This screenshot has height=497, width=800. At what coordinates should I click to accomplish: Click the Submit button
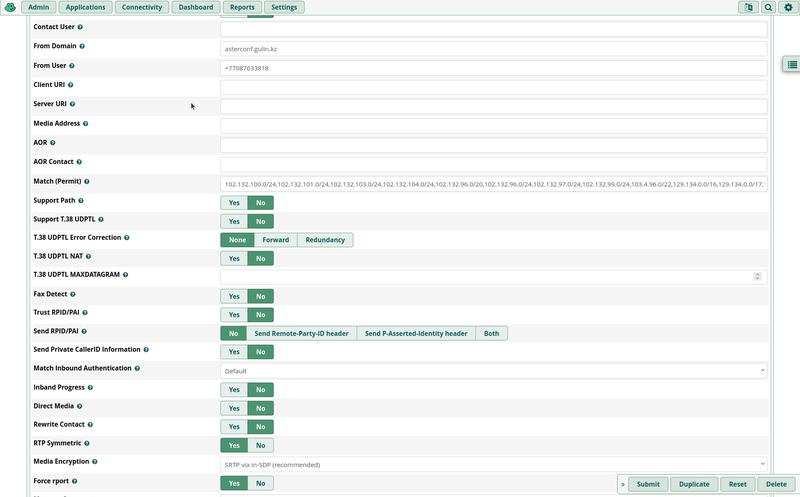click(648, 484)
